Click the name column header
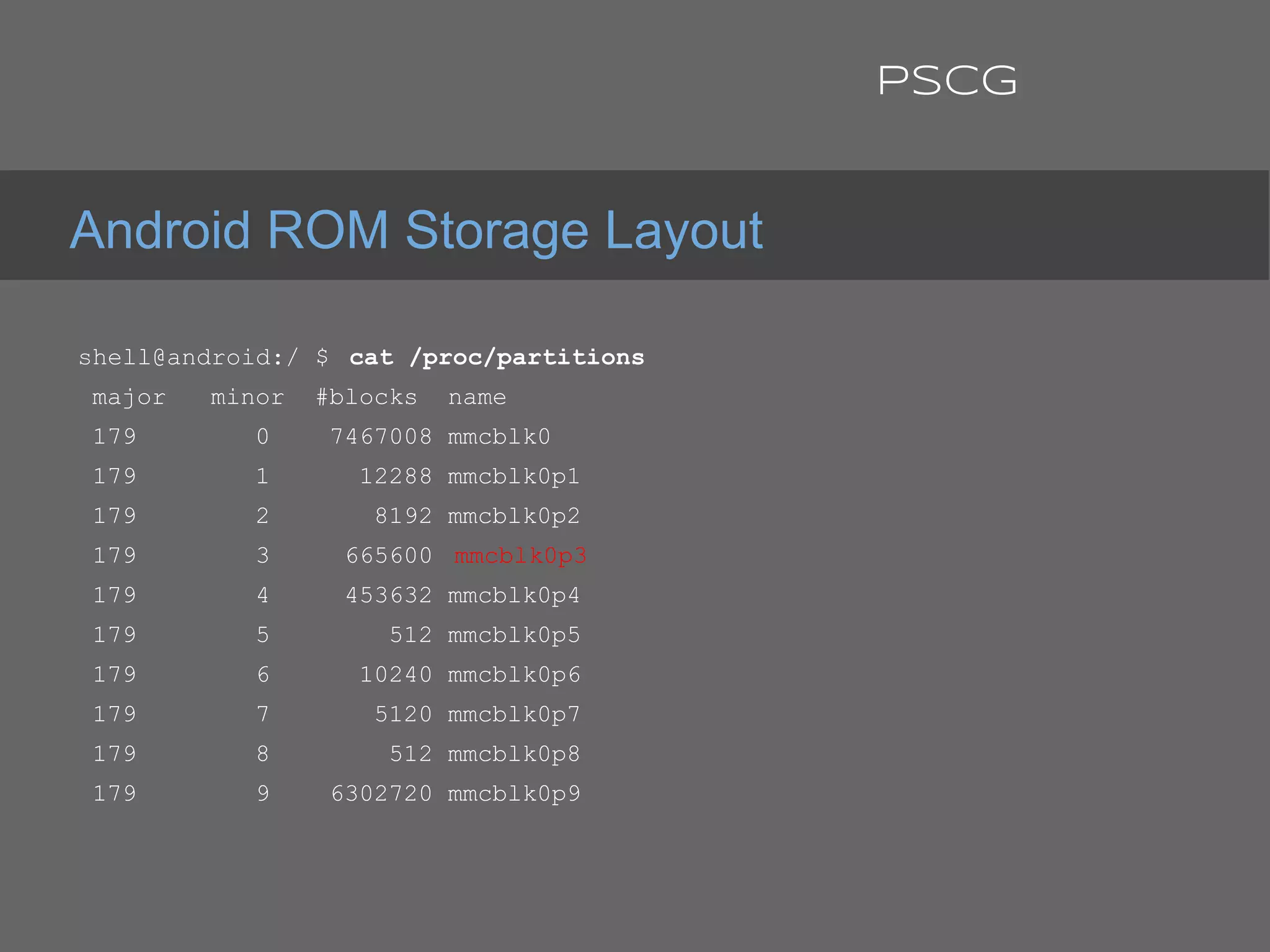The image size is (1270, 952). tap(477, 397)
